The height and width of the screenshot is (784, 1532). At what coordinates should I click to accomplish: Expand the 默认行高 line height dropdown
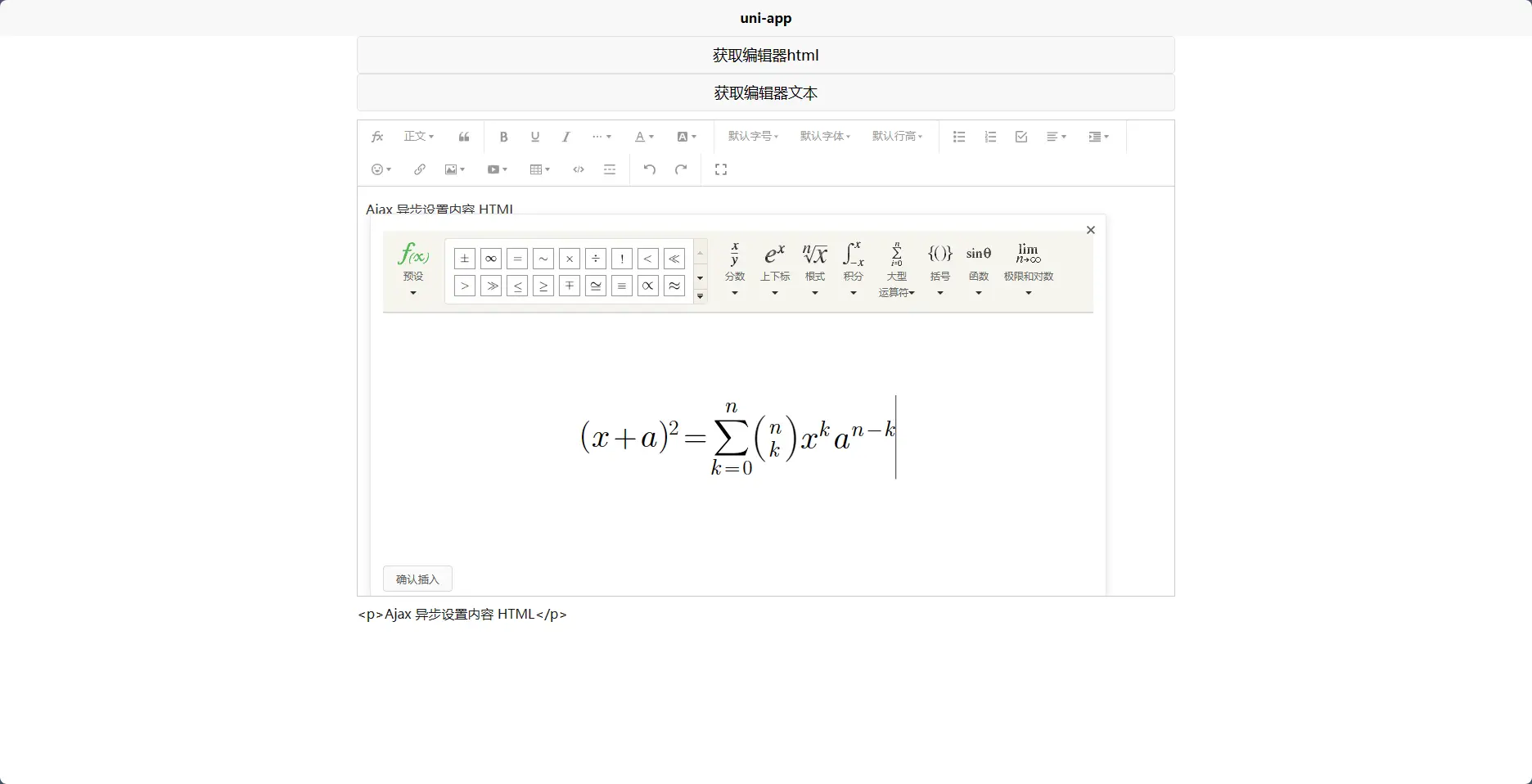[x=897, y=137]
